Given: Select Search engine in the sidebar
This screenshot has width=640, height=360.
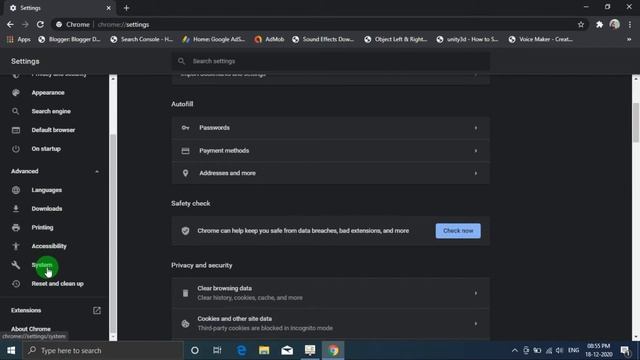Looking at the screenshot, I should (51, 111).
